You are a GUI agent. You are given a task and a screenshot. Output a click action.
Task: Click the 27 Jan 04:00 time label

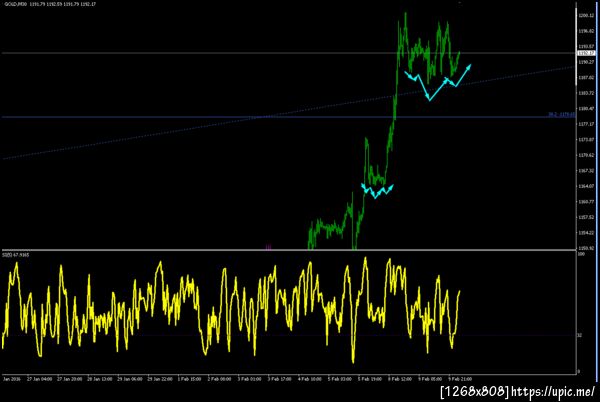click(x=39, y=379)
